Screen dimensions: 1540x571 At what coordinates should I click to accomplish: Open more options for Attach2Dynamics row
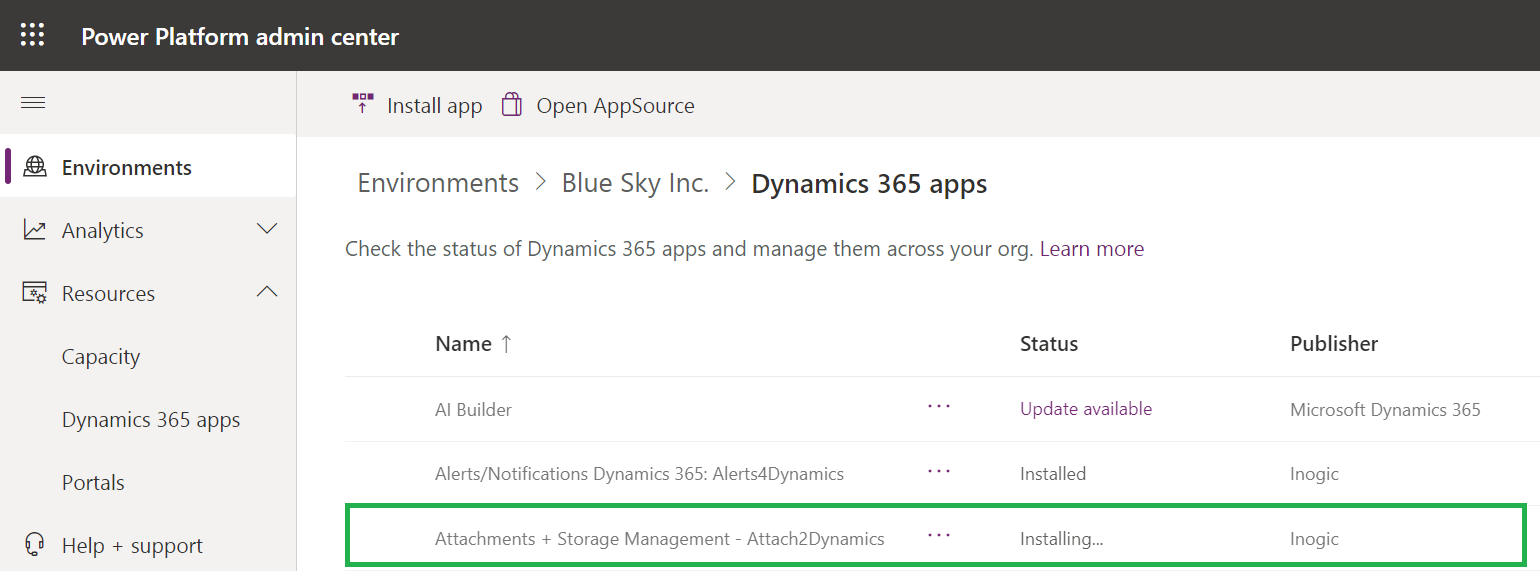click(939, 536)
